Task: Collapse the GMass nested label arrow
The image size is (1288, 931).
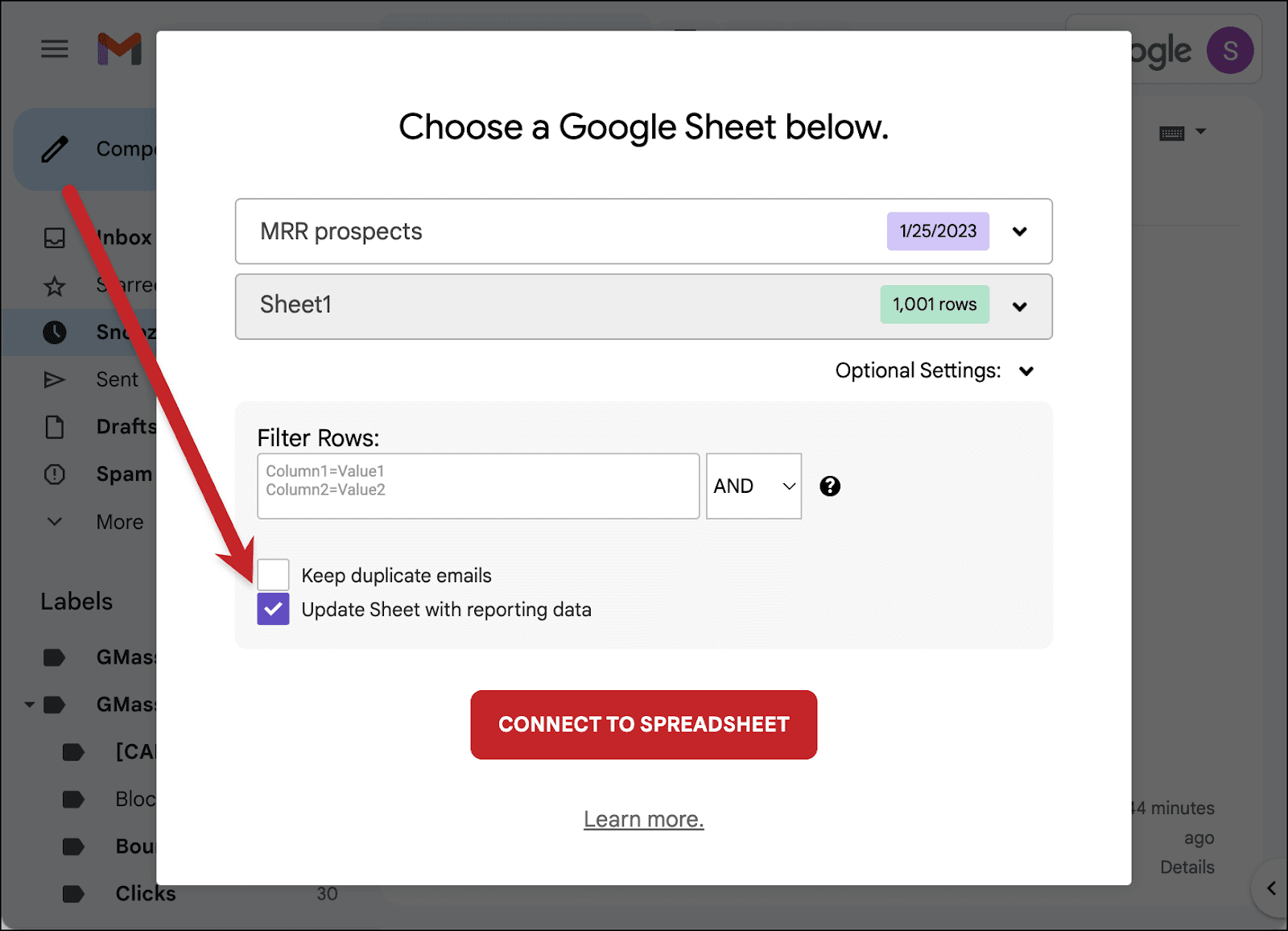Action: click(x=29, y=705)
